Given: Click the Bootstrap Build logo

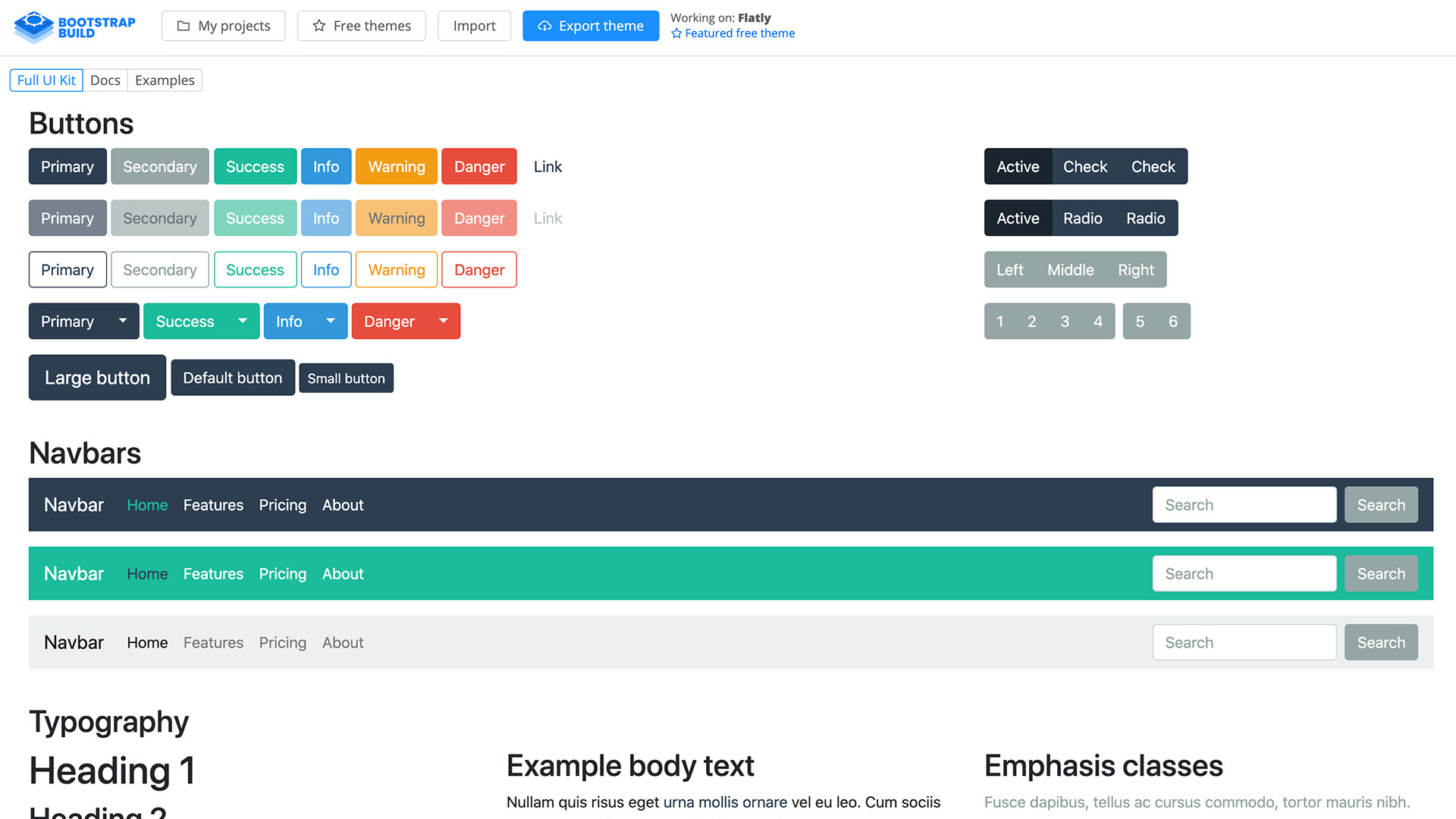Looking at the screenshot, I should (x=74, y=27).
